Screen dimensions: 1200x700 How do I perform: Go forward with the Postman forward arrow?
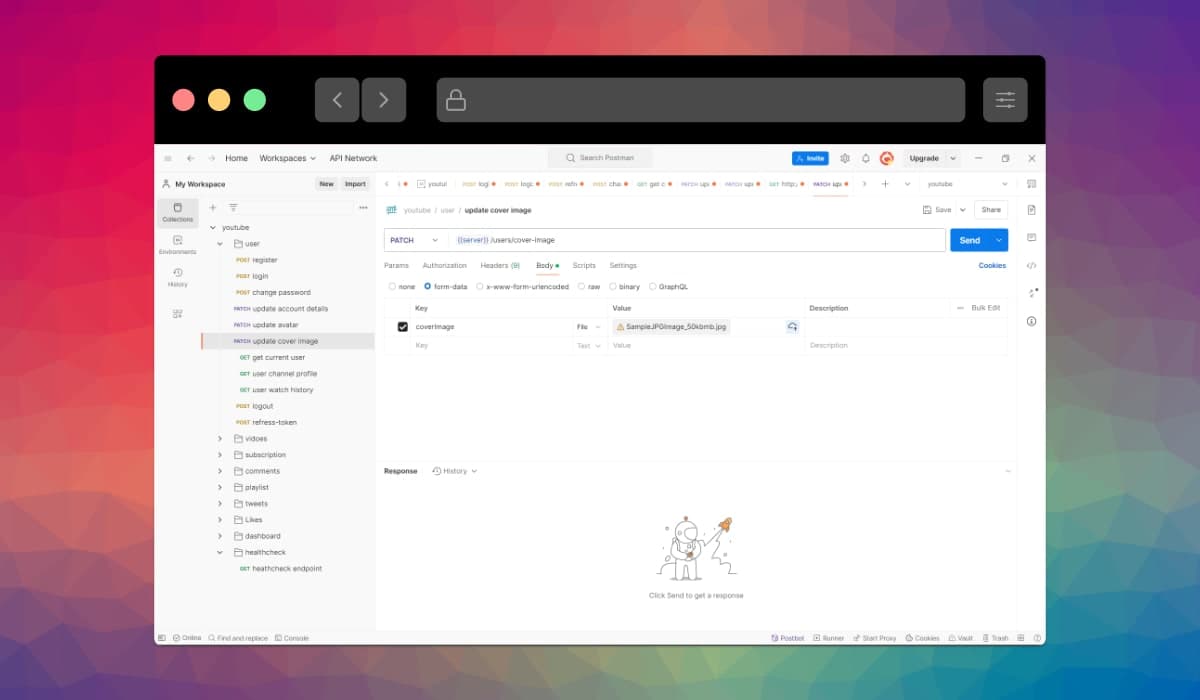tap(211, 158)
